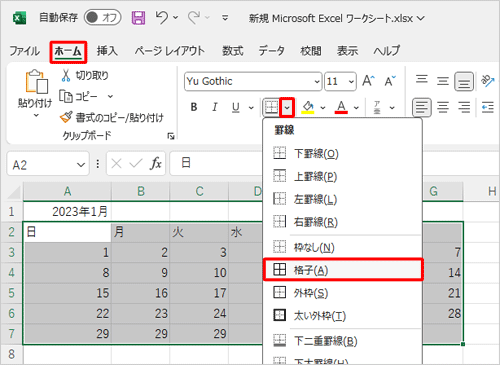Toggle italic formatting I
The image size is (500, 365).
215,107
